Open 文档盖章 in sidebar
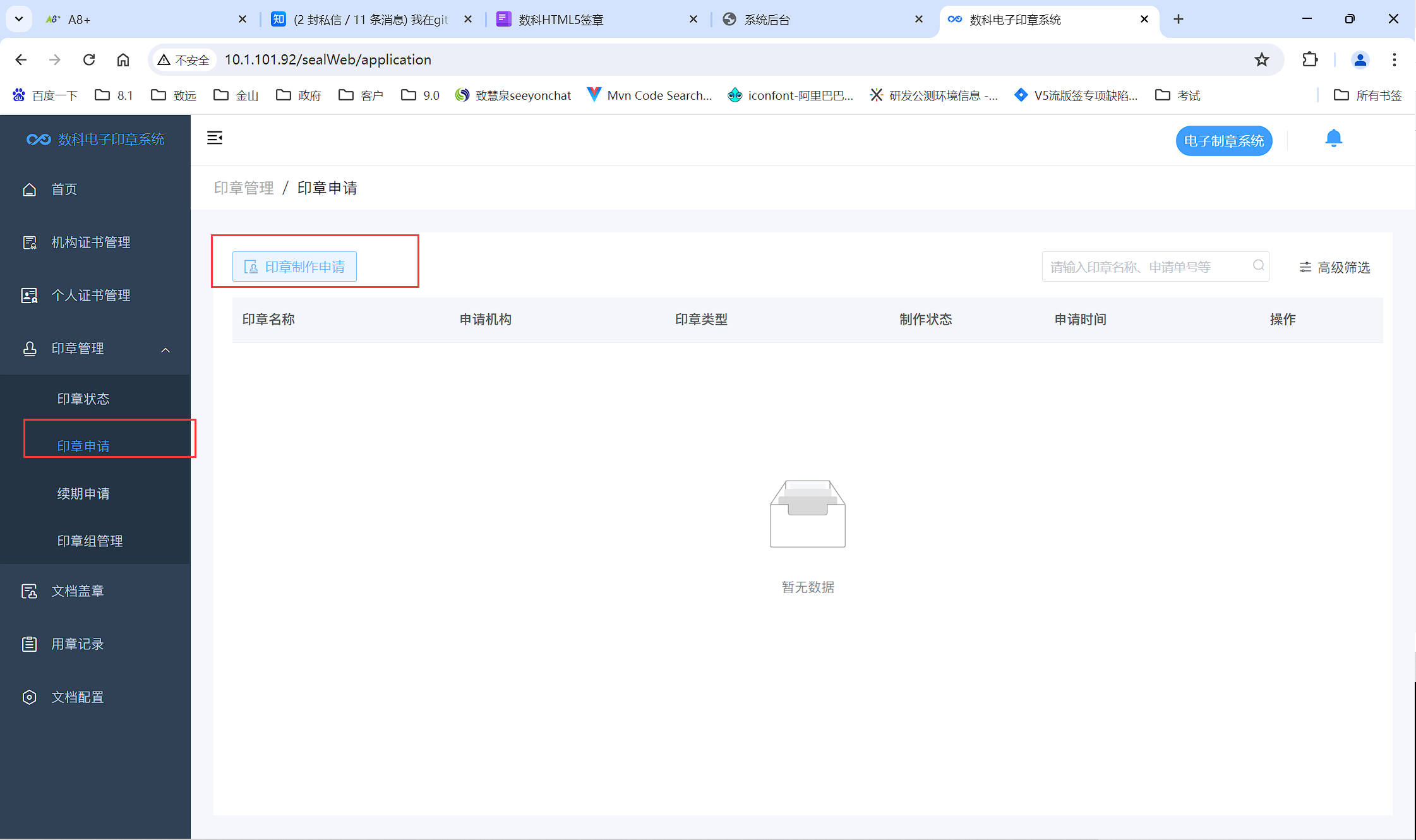 tap(77, 591)
